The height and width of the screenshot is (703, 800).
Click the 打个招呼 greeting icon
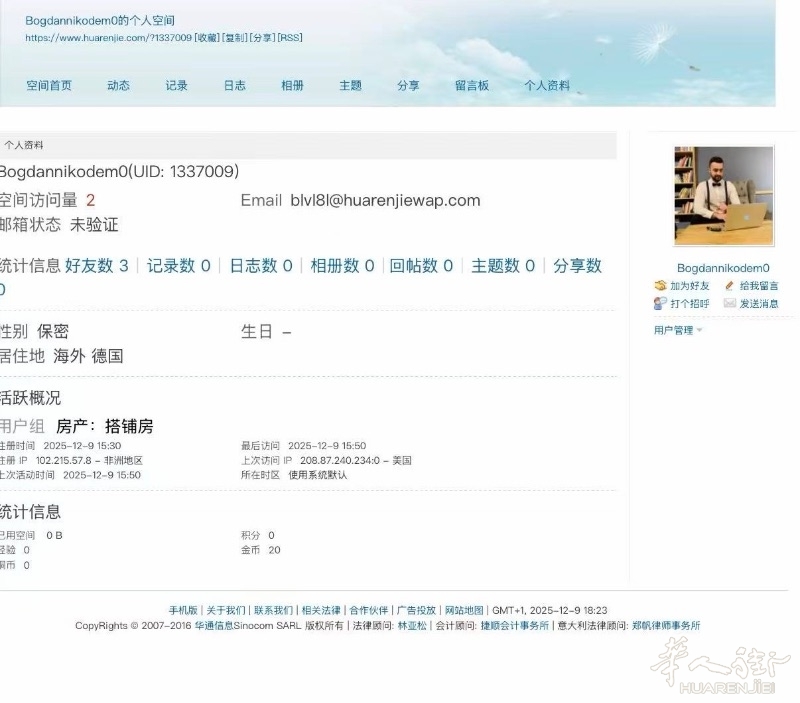660,303
